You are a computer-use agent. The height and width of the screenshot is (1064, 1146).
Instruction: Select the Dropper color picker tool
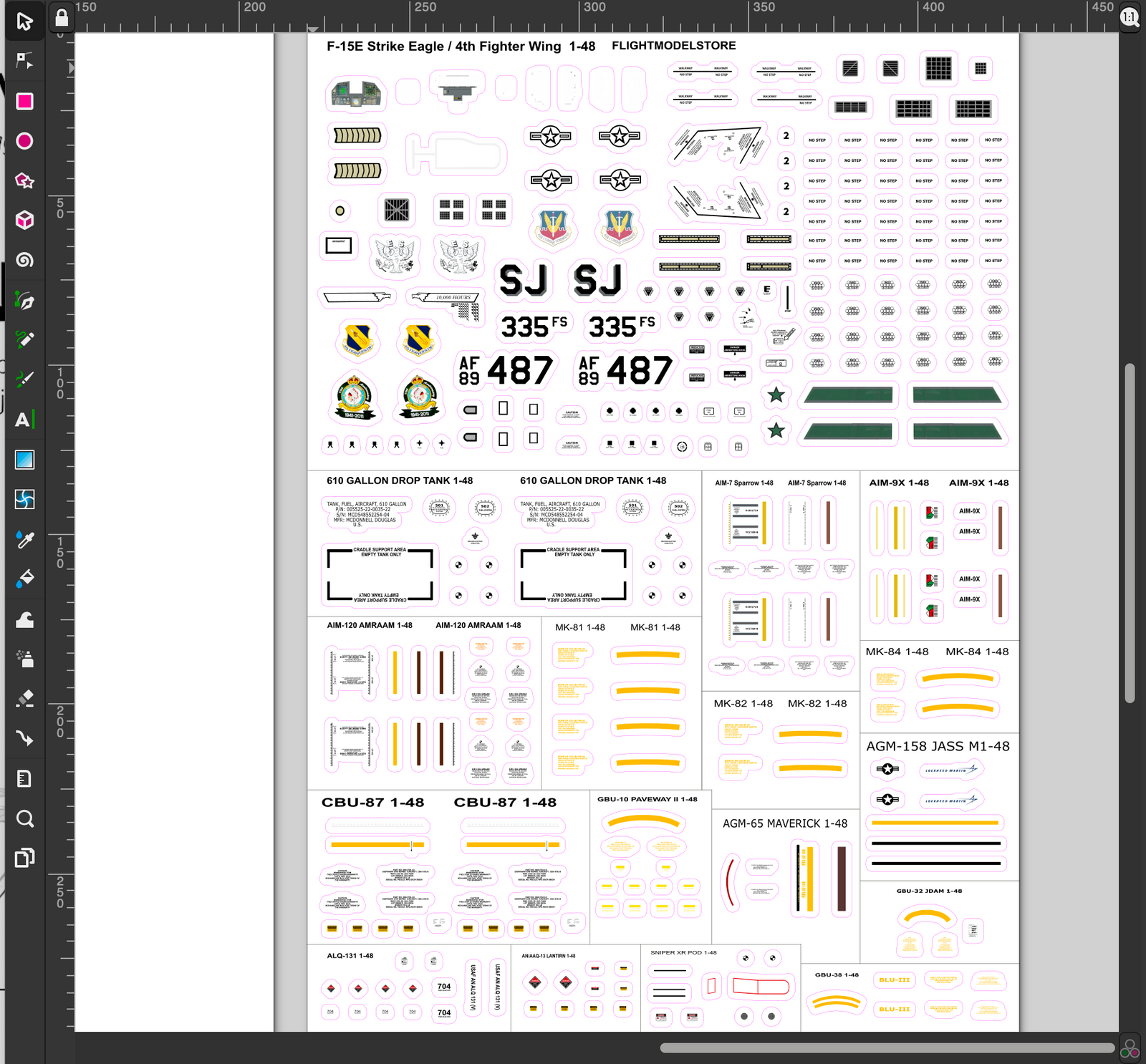click(24, 539)
